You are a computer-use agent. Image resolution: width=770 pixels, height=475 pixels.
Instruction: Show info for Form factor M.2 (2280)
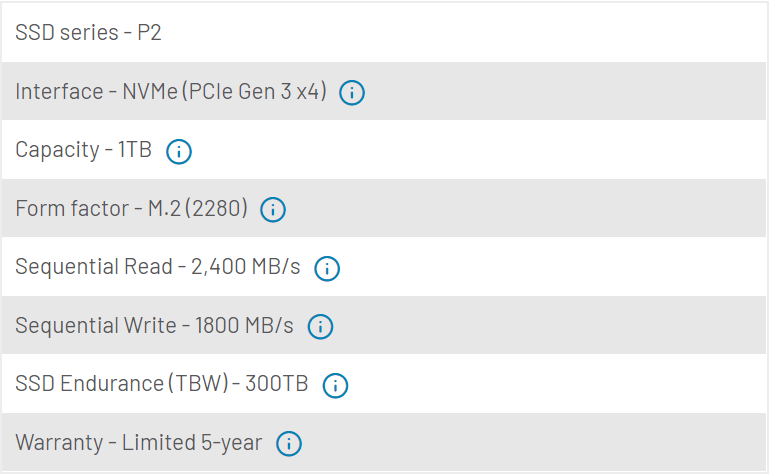pyautogui.click(x=273, y=210)
